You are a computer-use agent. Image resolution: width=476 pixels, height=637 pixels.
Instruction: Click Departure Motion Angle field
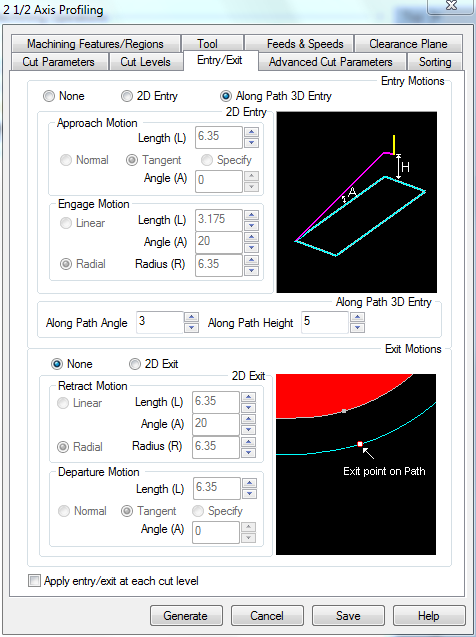coord(216,532)
